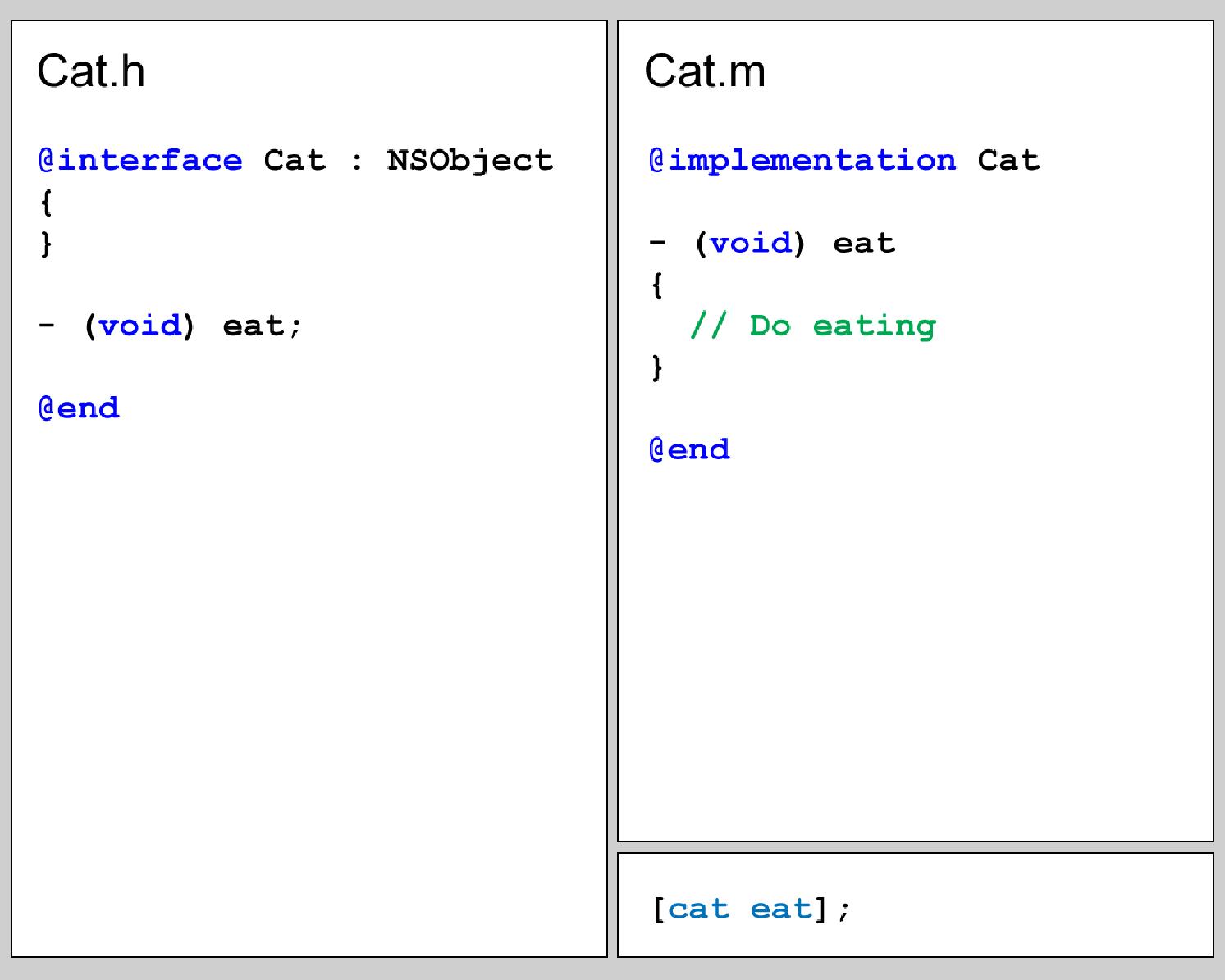Click the void keyword in Cat.h

point(140,326)
